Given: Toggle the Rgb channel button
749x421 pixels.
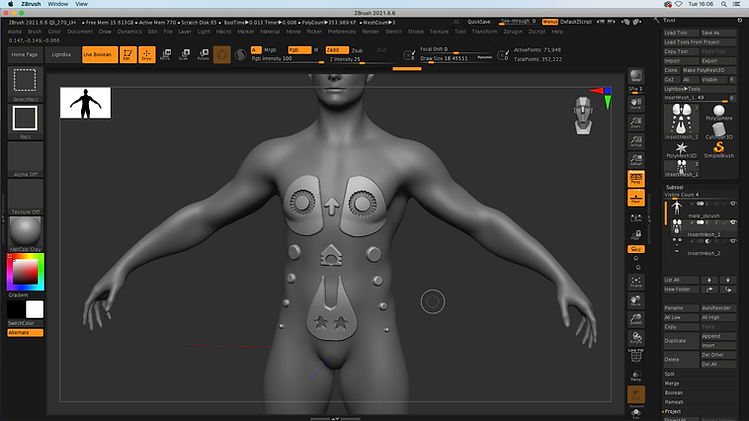Looking at the screenshot, I should coord(300,50).
